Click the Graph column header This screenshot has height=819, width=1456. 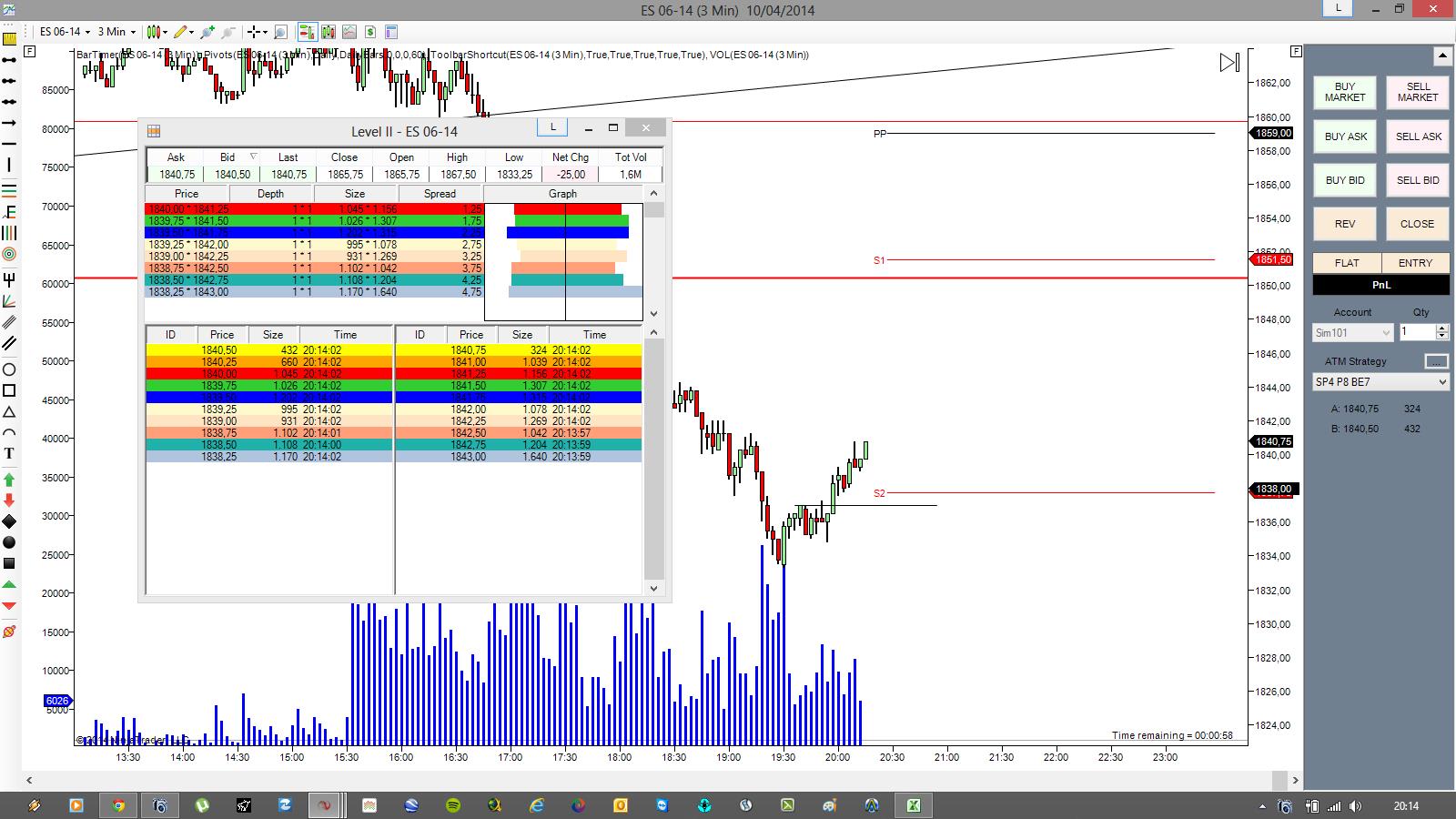coord(562,194)
